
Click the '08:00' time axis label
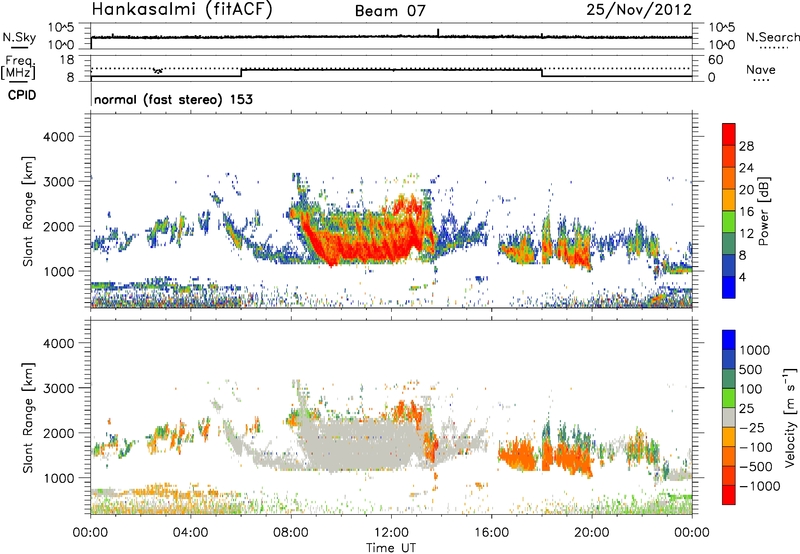[291, 533]
